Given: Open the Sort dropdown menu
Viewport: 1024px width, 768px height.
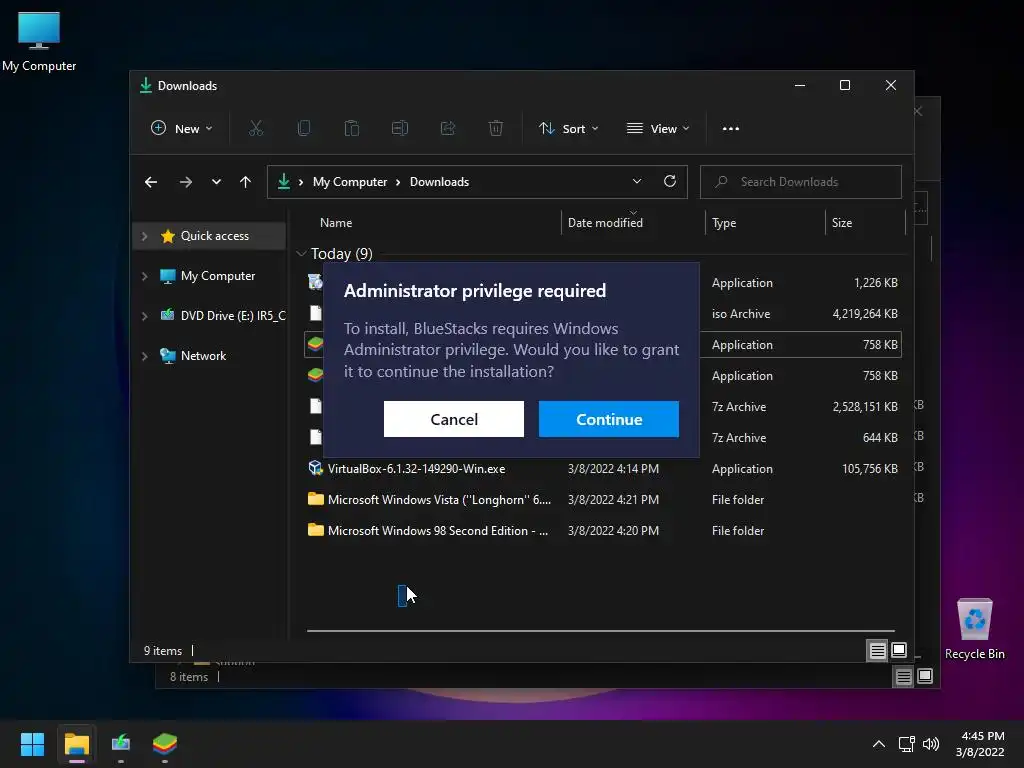Looking at the screenshot, I should pos(568,129).
